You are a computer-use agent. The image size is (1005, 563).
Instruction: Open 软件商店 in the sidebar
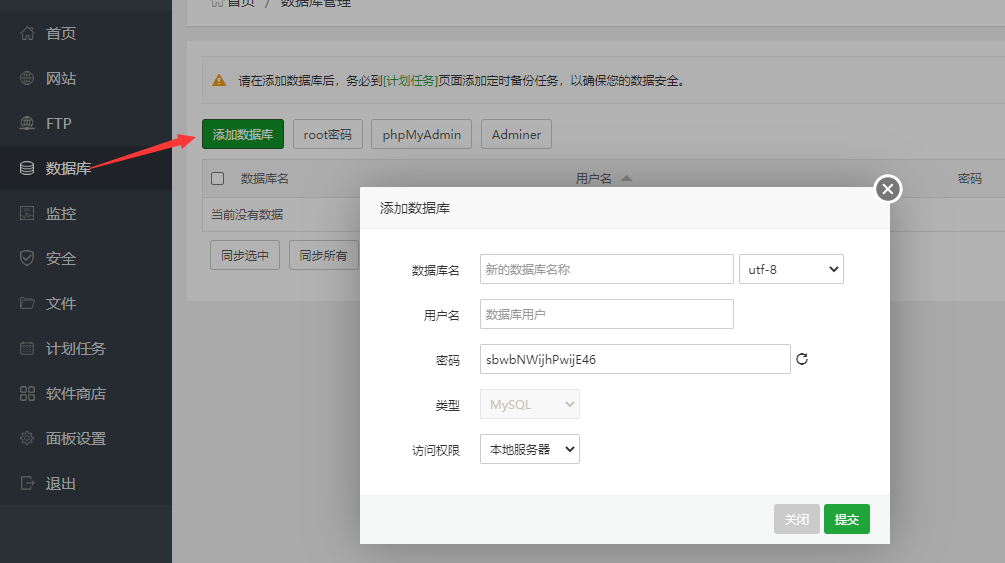coord(75,394)
